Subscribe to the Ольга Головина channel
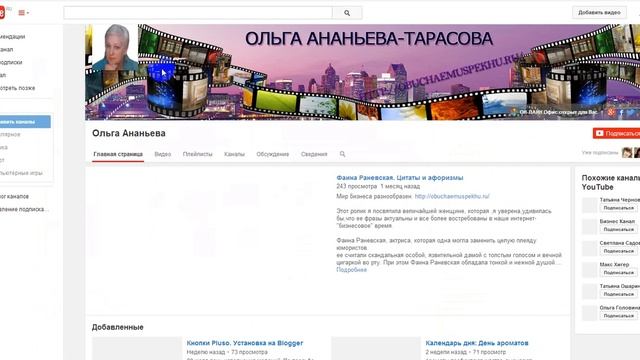The width and height of the screenshot is (640, 360). (x=619, y=316)
